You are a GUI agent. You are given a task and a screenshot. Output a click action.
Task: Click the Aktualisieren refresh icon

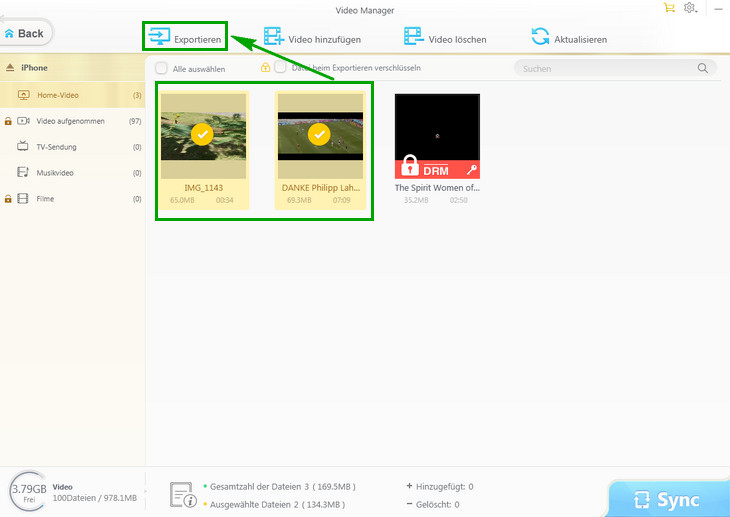click(540, 38)
